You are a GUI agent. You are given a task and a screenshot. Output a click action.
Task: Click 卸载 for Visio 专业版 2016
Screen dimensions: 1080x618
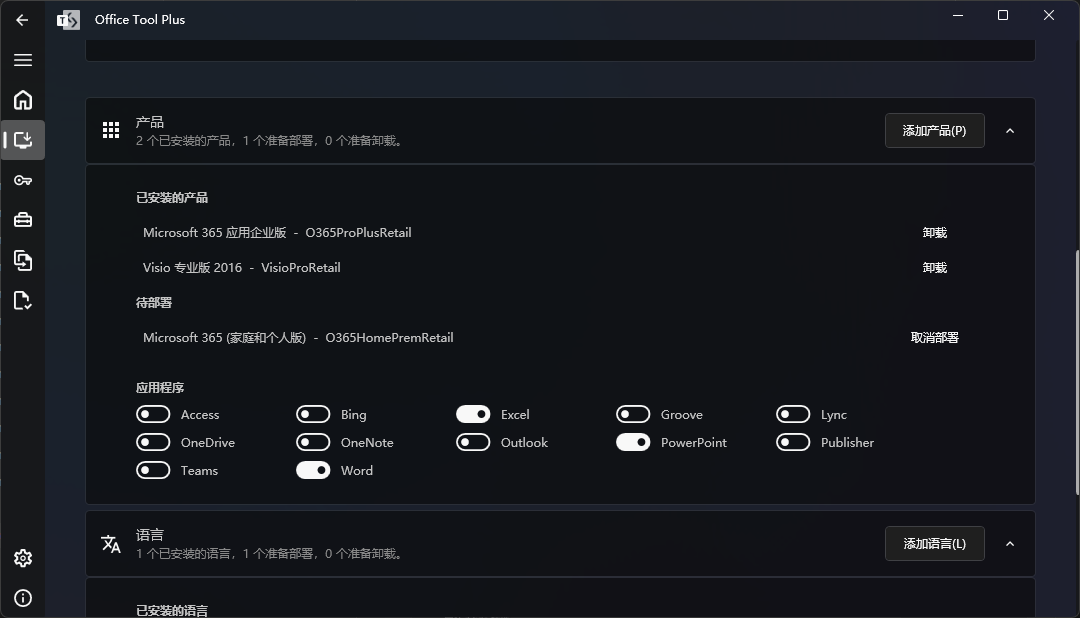pos(935,267)
